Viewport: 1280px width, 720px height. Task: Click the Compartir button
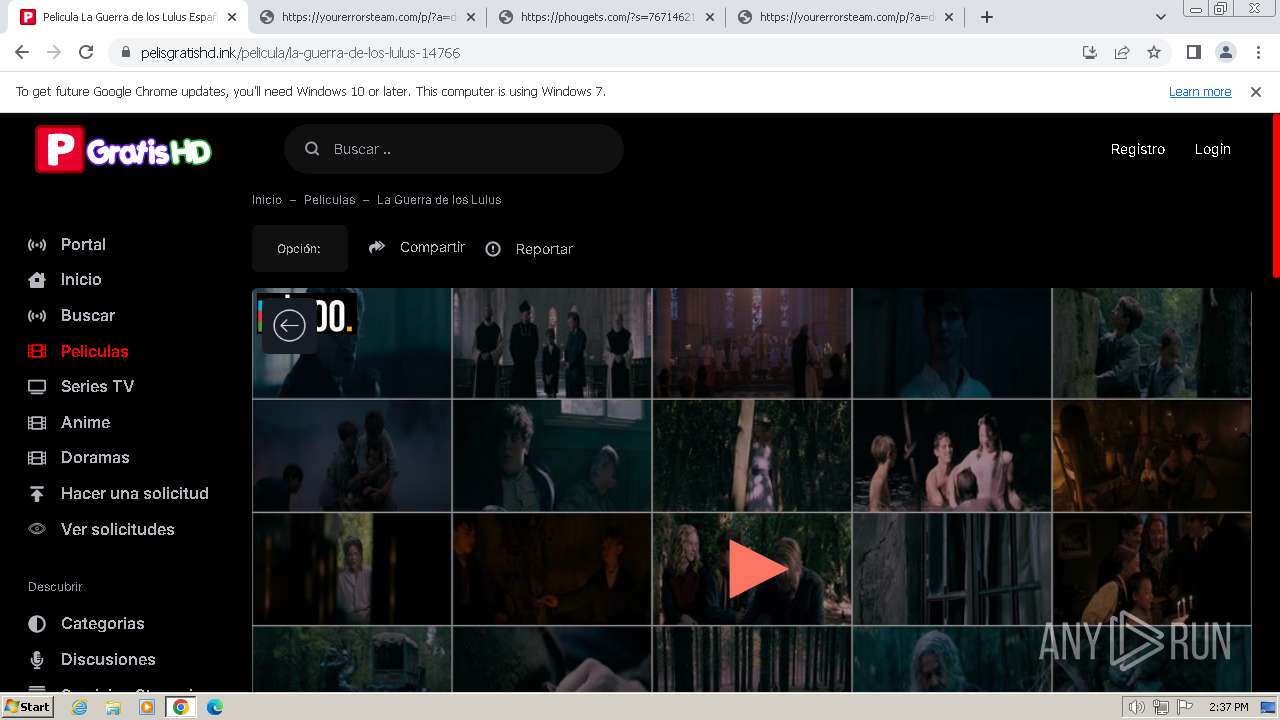(417, 247)
